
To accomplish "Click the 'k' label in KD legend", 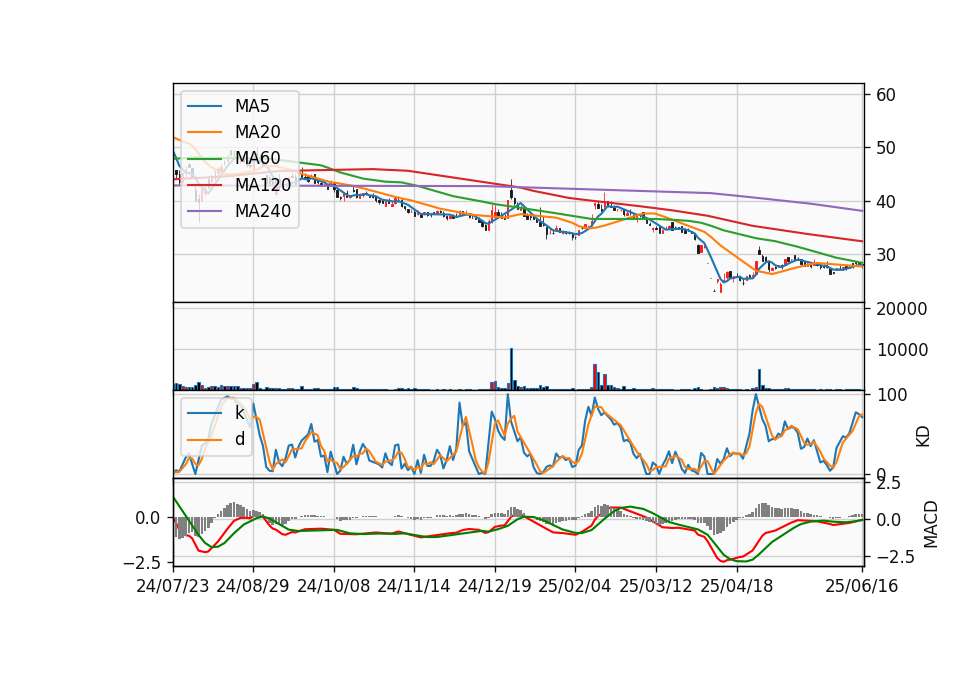I will [x=239, y=413].
